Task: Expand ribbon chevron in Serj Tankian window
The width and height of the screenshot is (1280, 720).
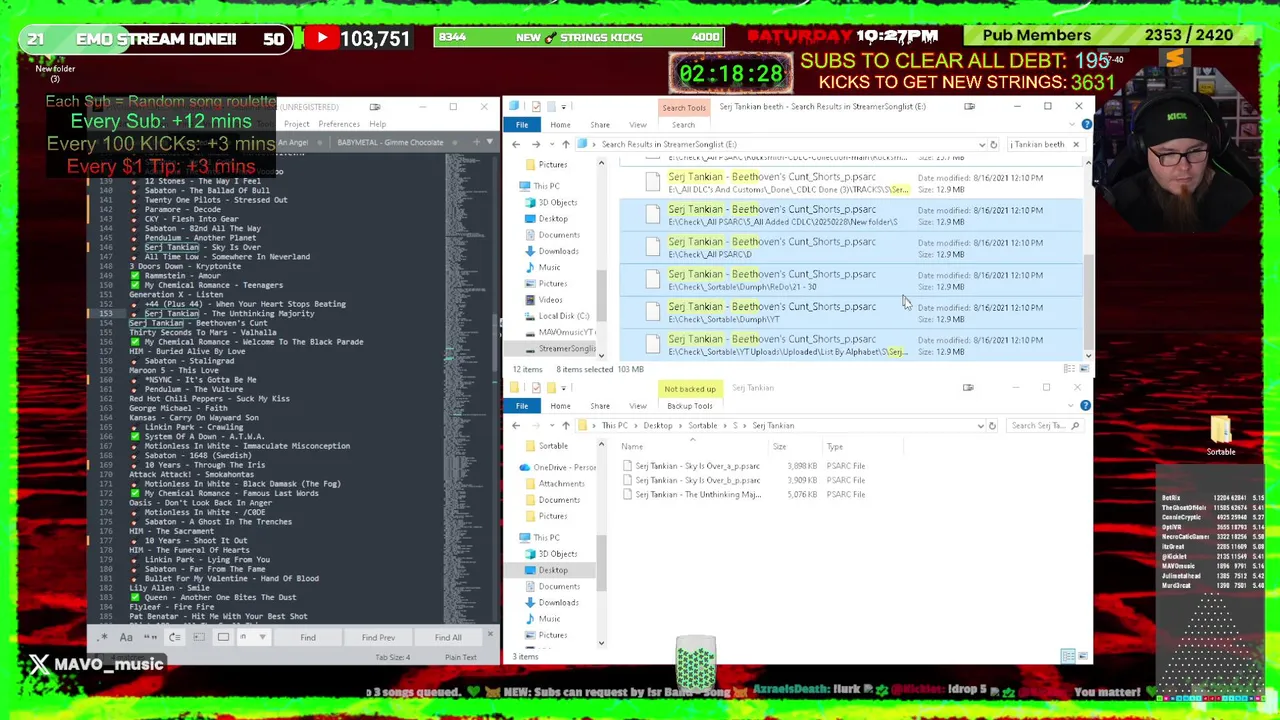Action: 1073,406
